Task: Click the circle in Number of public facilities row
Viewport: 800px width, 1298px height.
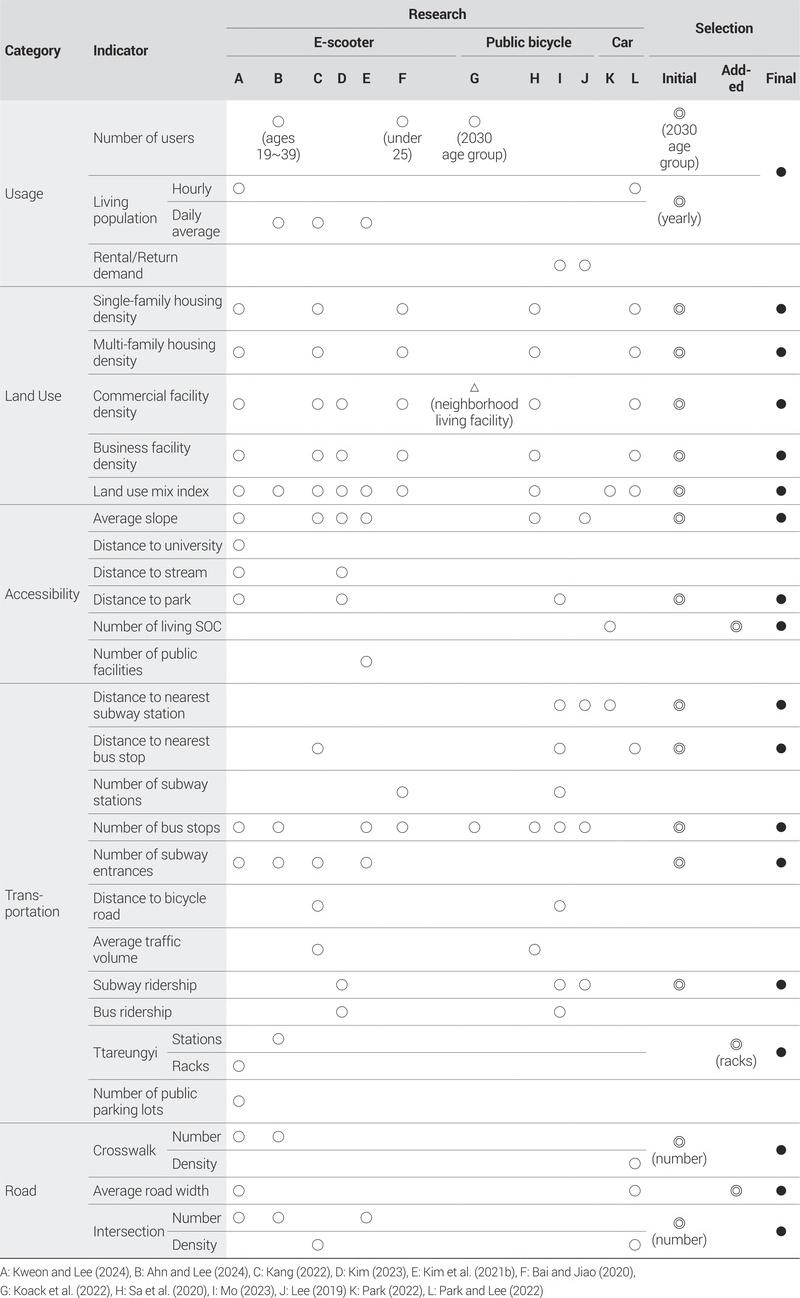Action: (366, 661)
